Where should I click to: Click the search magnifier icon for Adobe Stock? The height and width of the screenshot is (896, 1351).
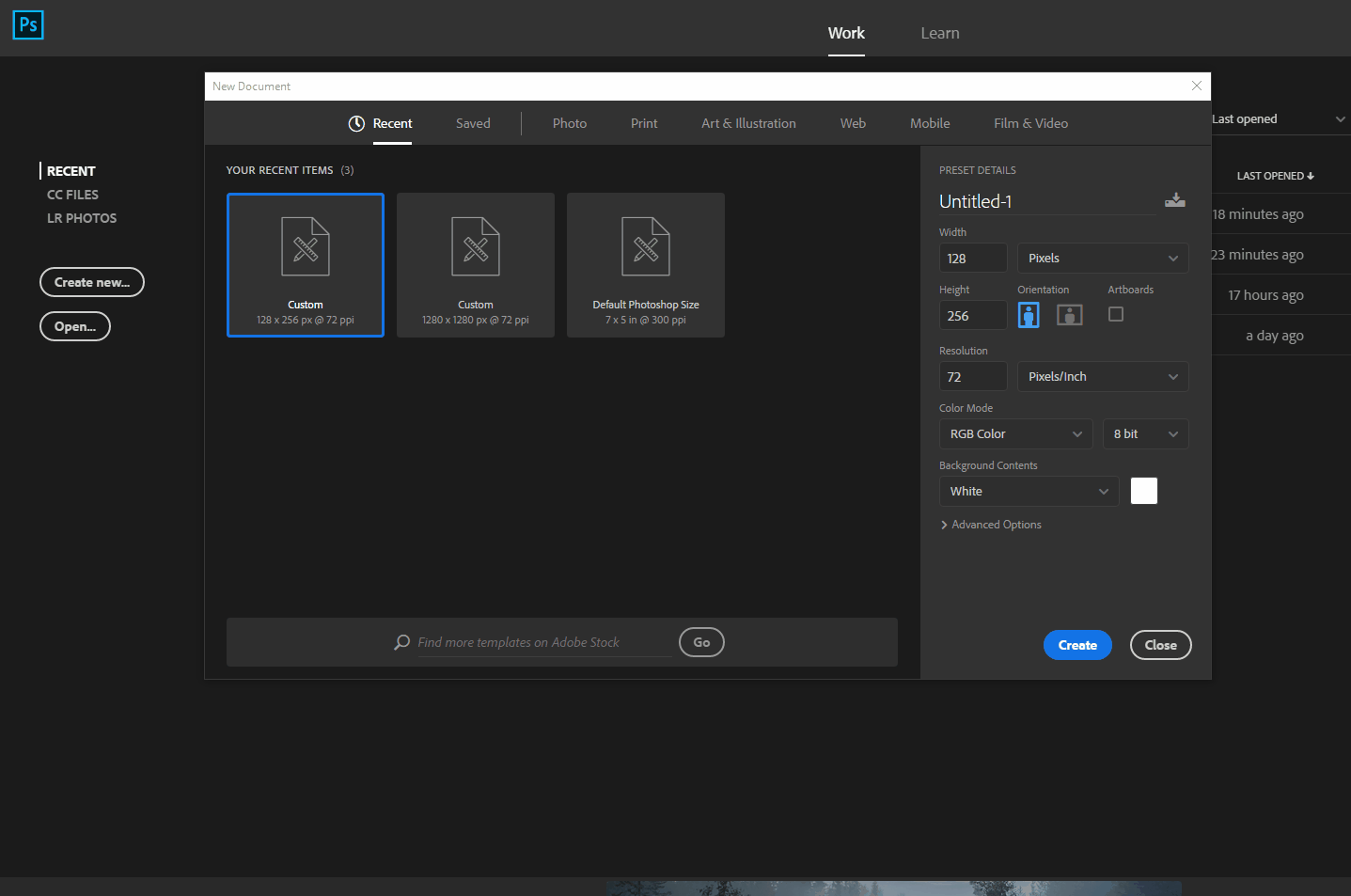coord(402,642)
